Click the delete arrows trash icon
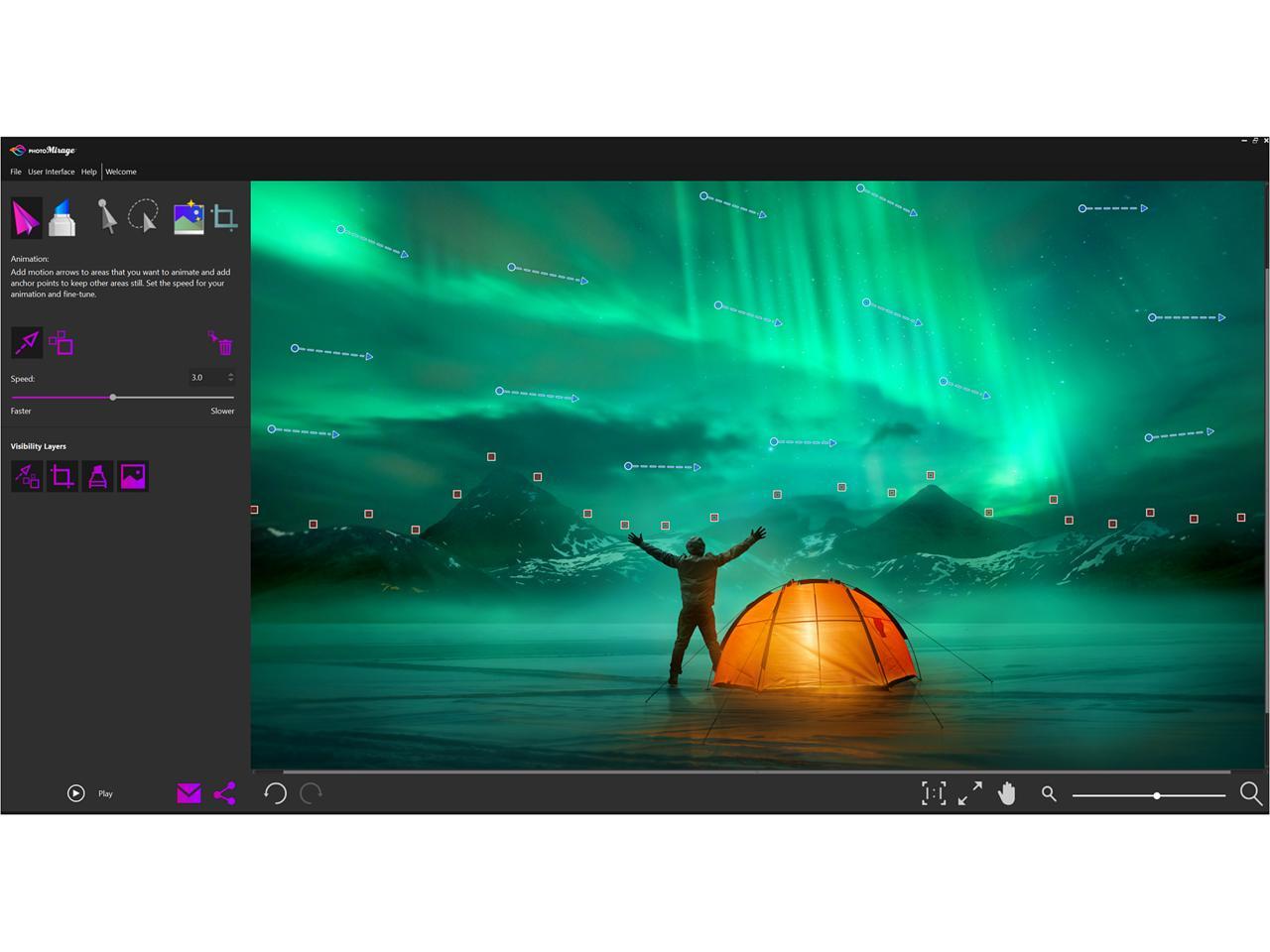 click(x=221, y=343)
